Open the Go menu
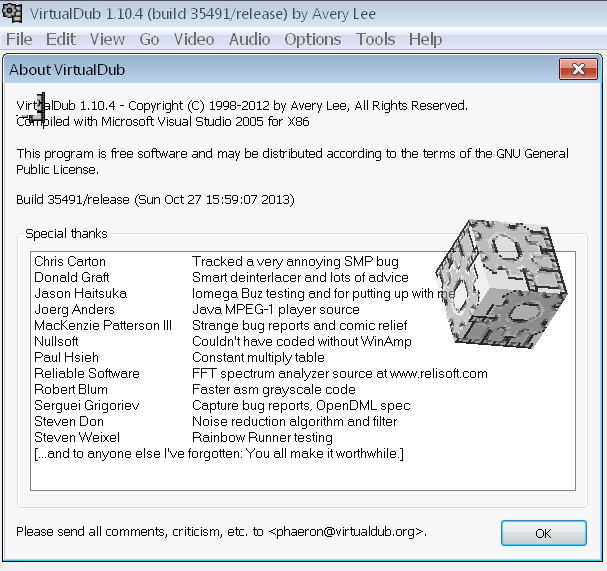Screen dimensions: 607x571 [x=149, y=39]
